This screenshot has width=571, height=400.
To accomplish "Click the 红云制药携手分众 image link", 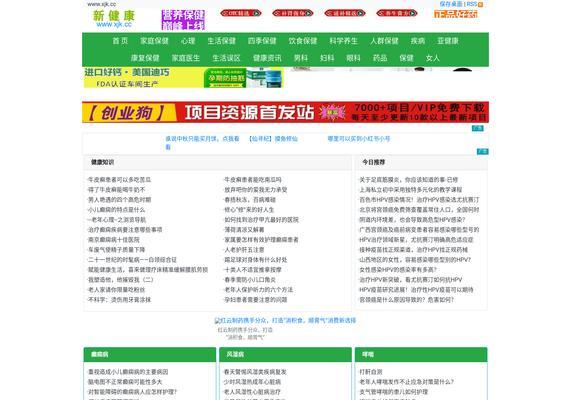I will point(285,321).
